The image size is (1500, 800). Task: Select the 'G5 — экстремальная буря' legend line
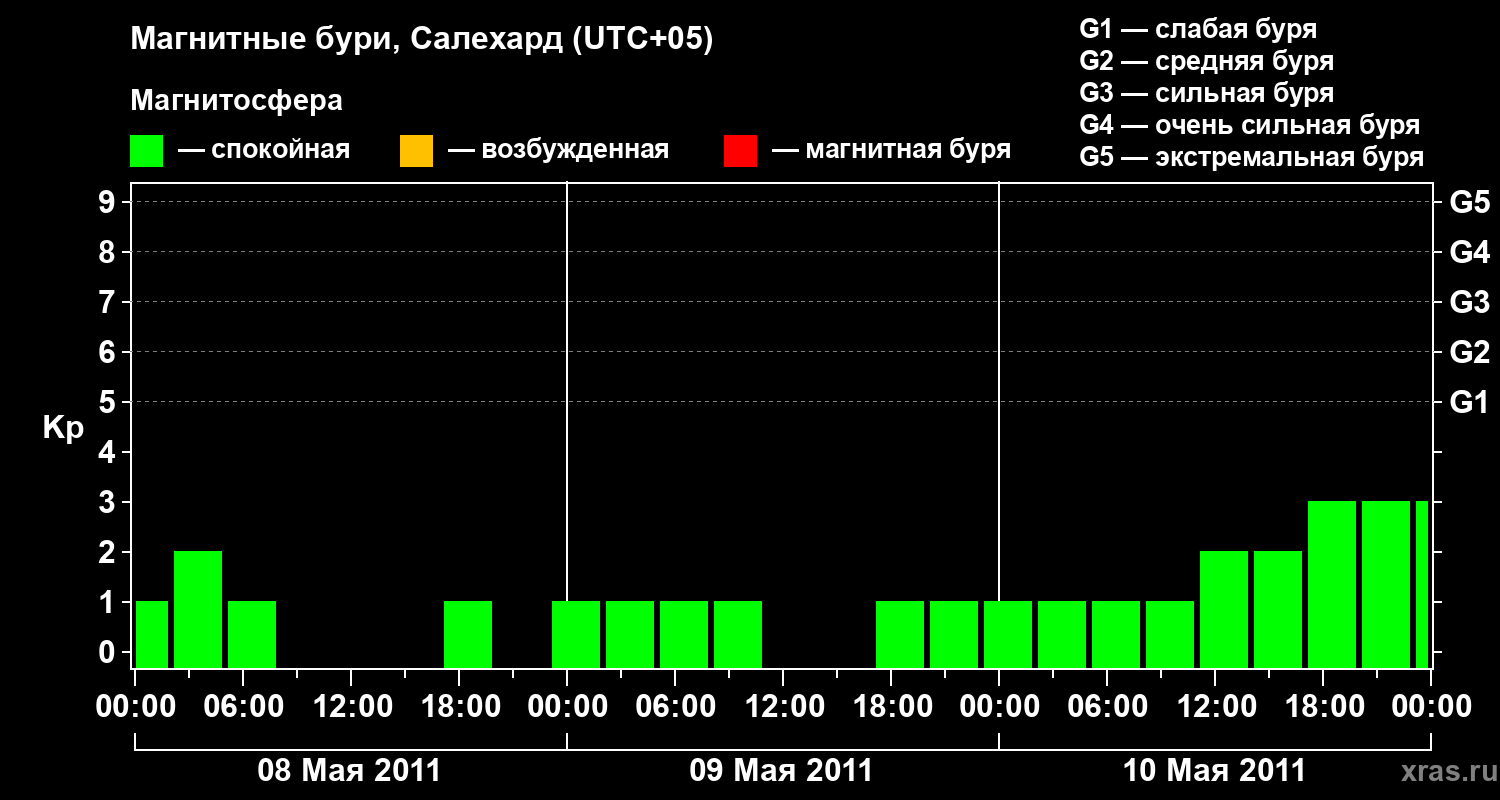(x=1252, y=158)
